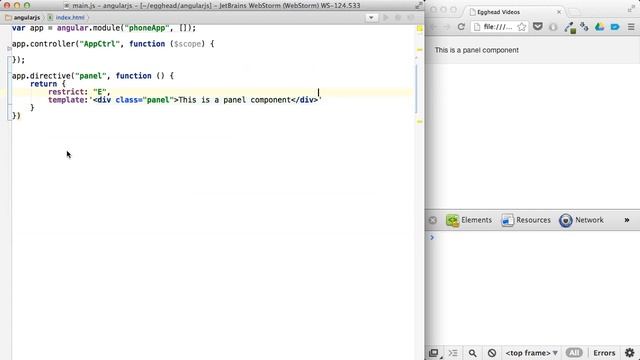This screenshot has height=360, width=640.
Task: Click the fold marker beside the controller's closing '});'
Action: [x=9, y=60]
